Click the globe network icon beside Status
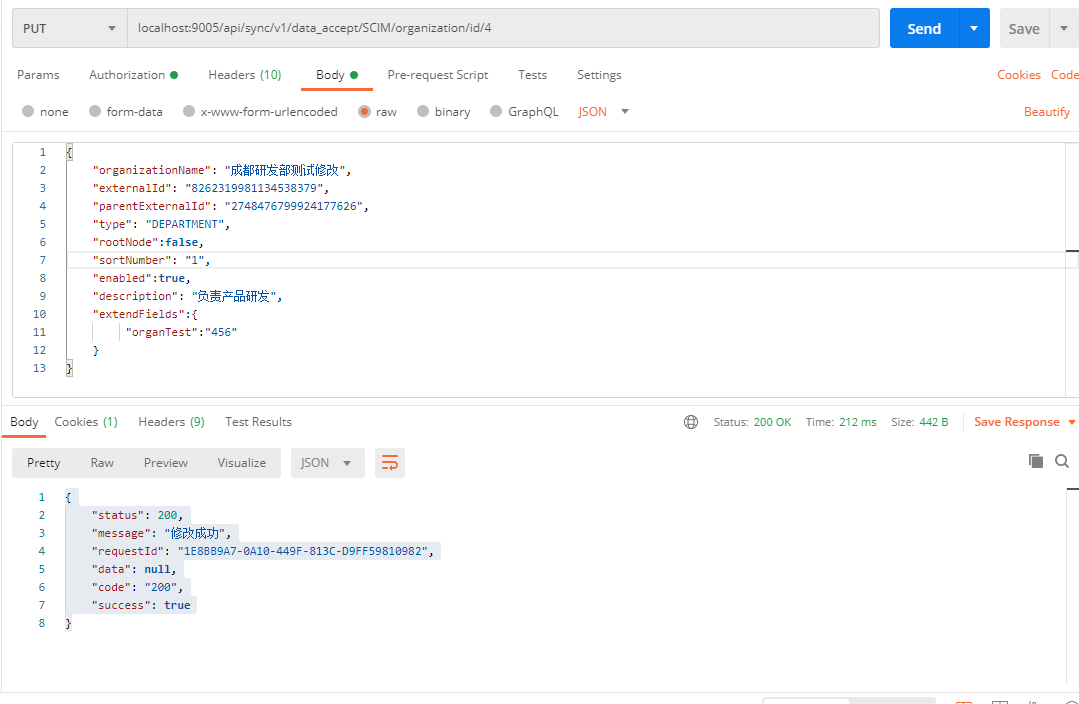The height and width of the screenshot is (704, 1079). 691,422
